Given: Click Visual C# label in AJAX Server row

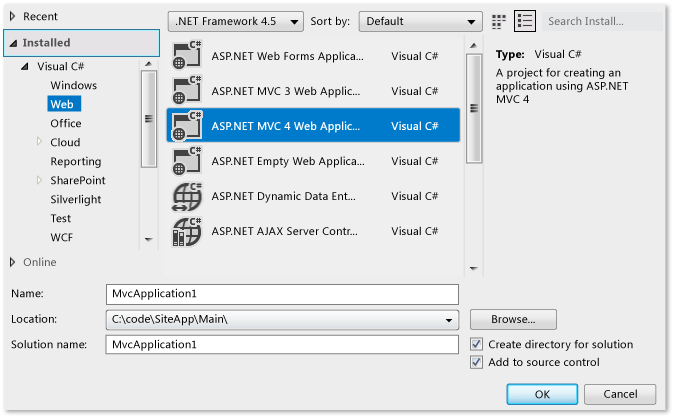Looking at the screenshot, I should tap(414, 231).
